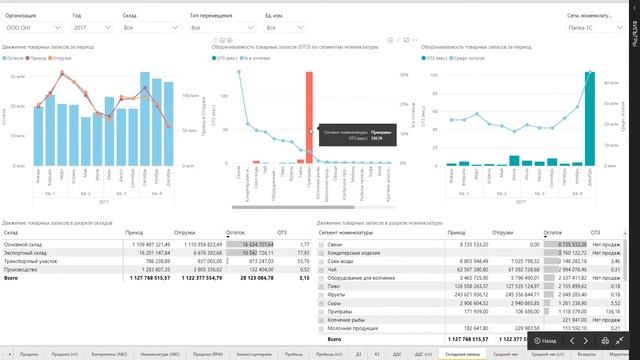
Task: Switch to the Продажи tab
Action: pos(29,354)
